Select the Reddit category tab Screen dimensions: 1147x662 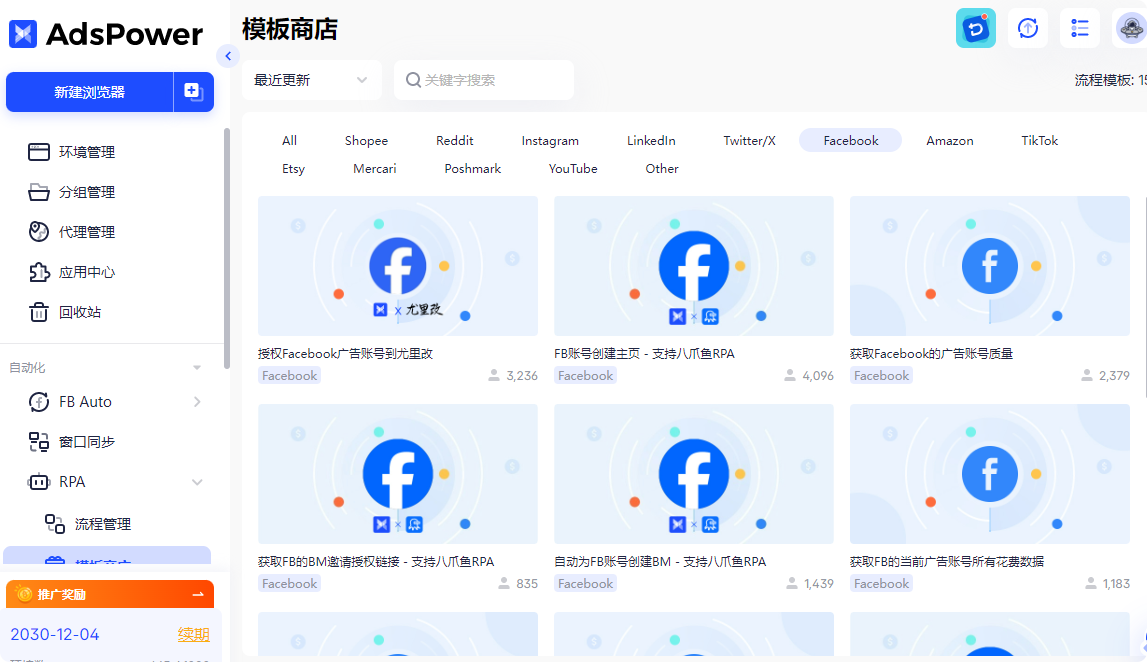click(454, 140)
